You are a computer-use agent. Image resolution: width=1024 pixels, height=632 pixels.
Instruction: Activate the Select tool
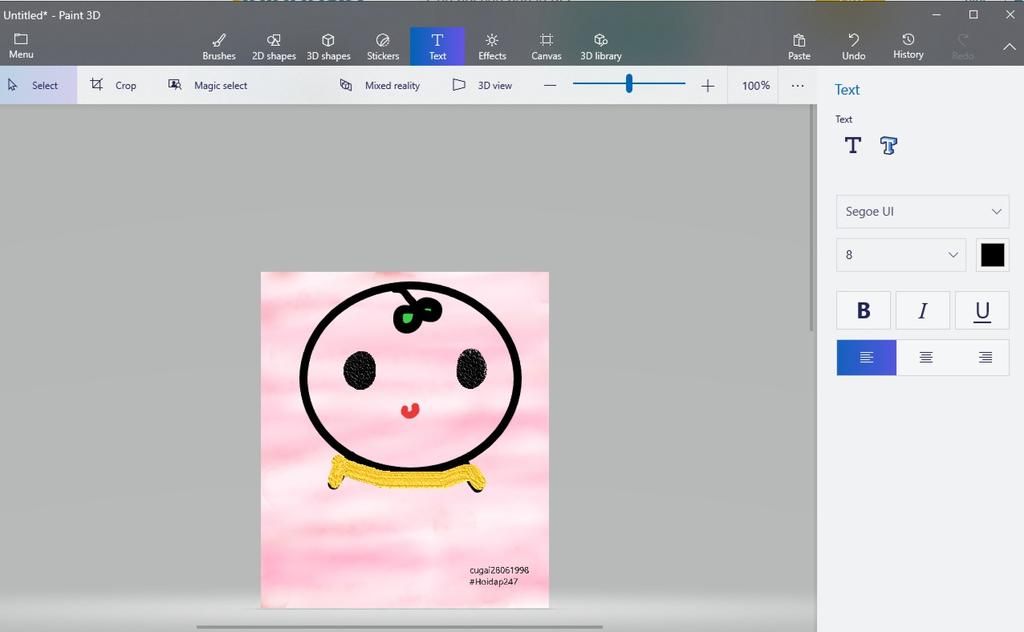tap(39, 85)
